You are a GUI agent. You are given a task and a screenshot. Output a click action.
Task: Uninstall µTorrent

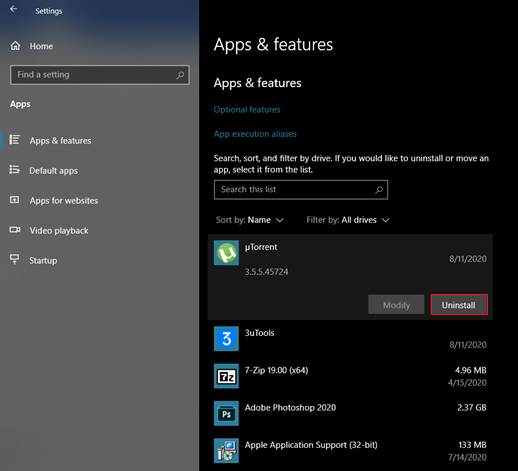459,305
